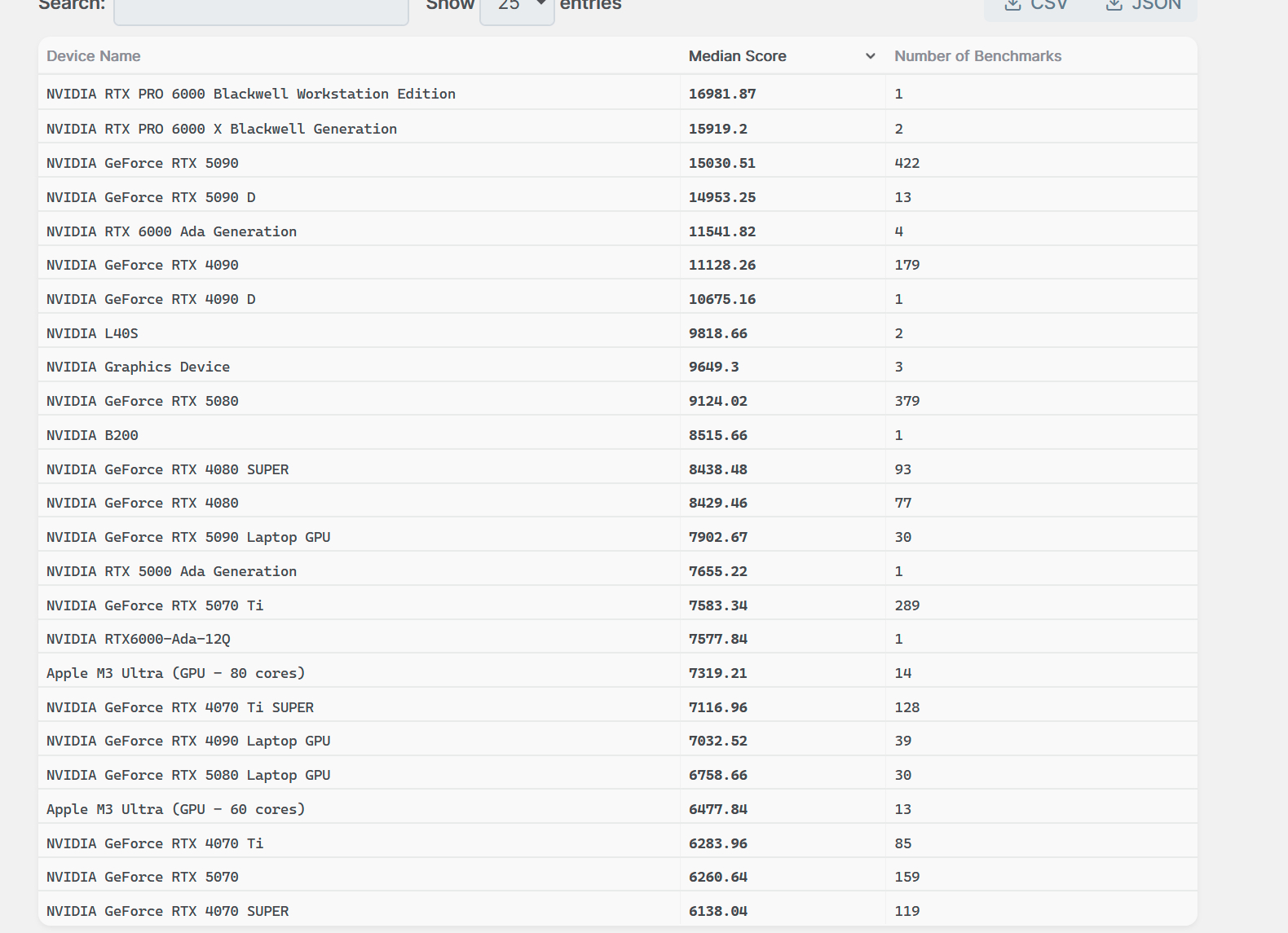Click NVIDIA GeForce RTX 4070 Ti SUPER name
Screen dimensions: 1288x933
(x=180, y=707)
